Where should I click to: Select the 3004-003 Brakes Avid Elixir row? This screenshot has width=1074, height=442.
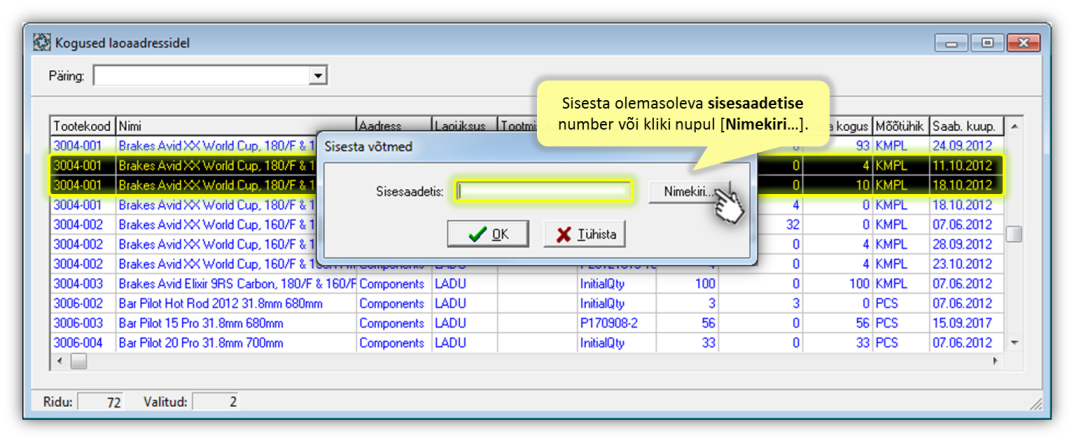point(200,283)
